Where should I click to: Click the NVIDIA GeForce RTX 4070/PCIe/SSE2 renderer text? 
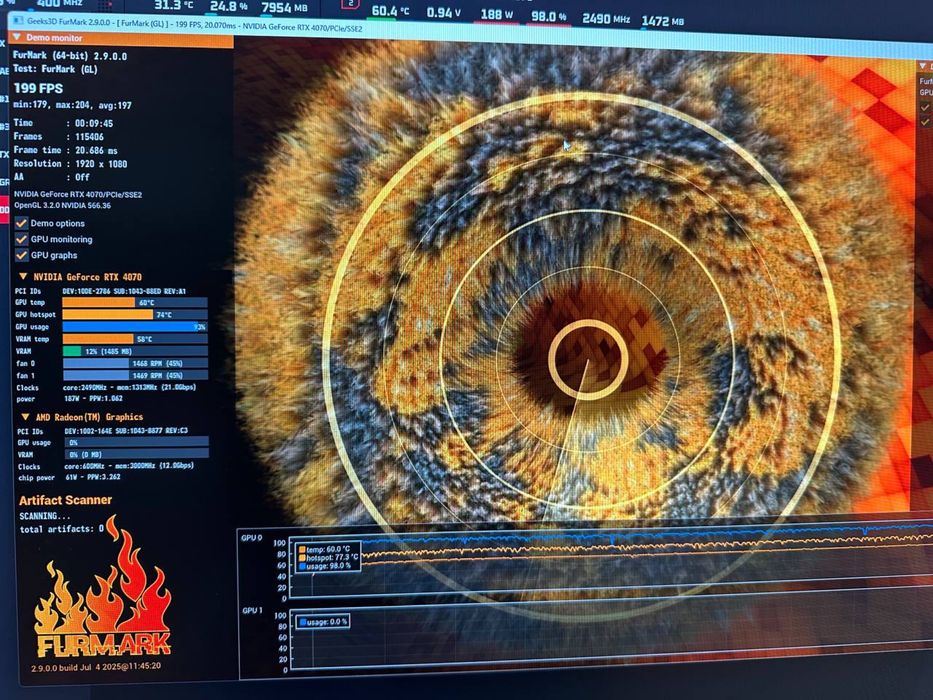point(78,194)
